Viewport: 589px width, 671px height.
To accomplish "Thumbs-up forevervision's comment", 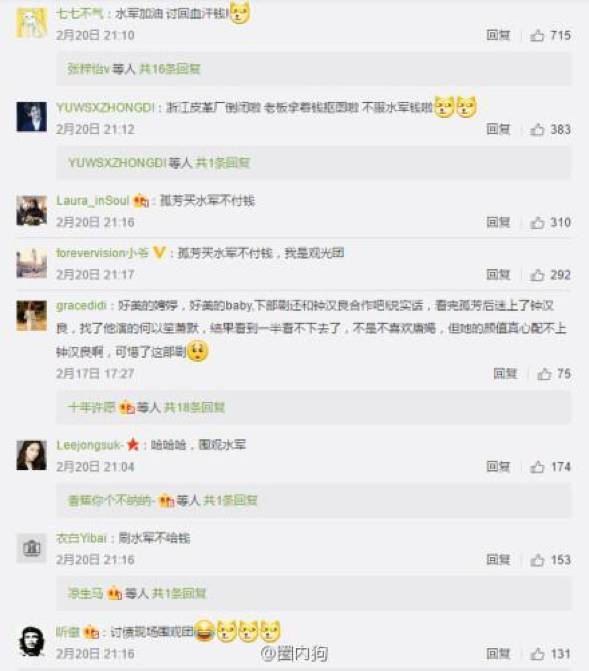I will (x=537, y=275).
